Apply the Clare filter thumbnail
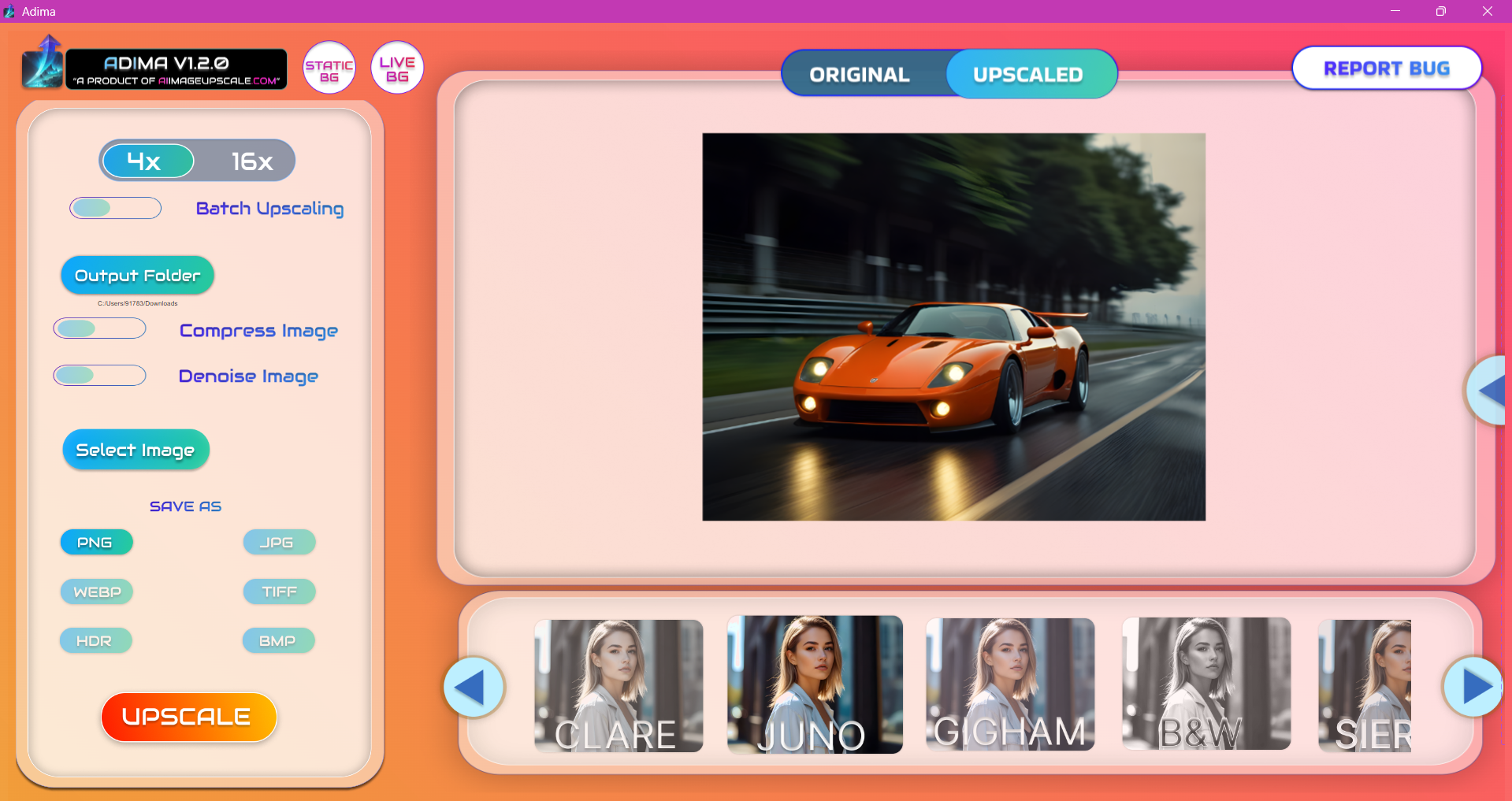This screenshot has width=1512, height=801. point(619,685)
